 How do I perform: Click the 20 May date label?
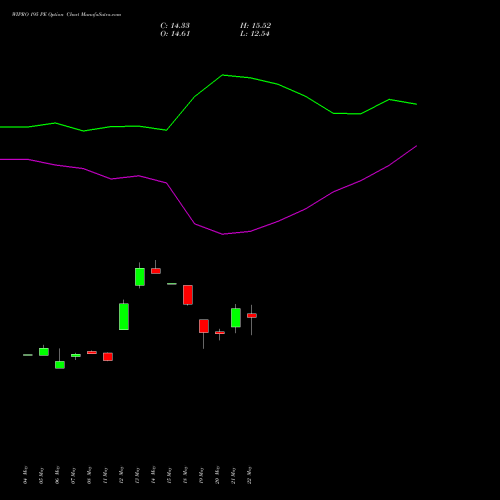tap(218, 475)
